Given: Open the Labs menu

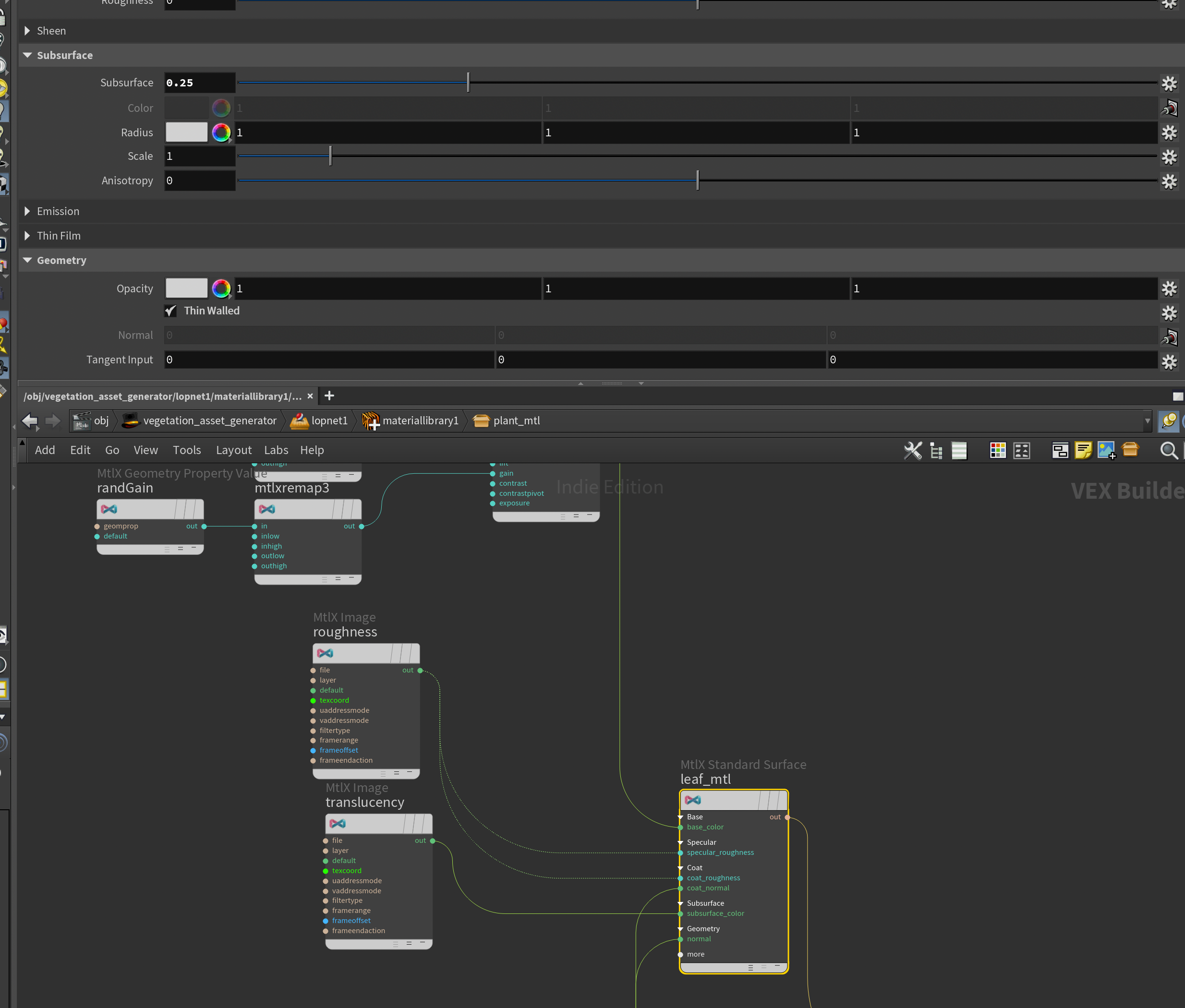Looking at the screenshot, I should coord(276,450).
